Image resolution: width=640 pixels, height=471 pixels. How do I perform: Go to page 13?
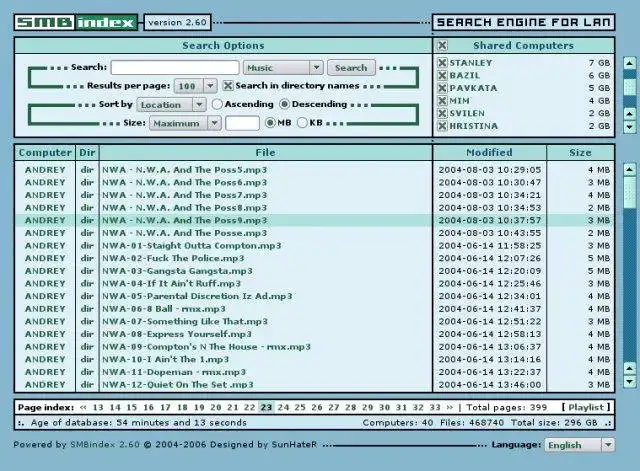click(98, 407)
